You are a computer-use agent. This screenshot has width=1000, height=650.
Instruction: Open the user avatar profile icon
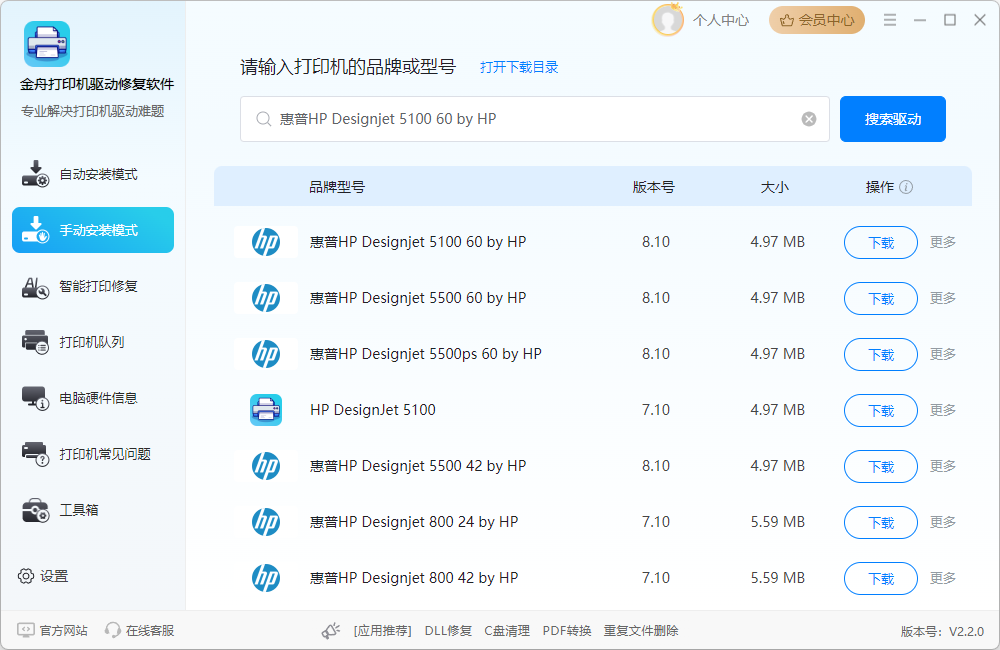click(x=668, y=20)
